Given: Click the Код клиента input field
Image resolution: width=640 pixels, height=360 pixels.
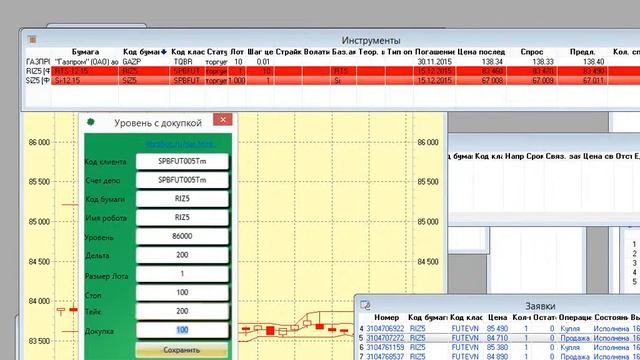Looking at the screenshot, I should click(x=182, y=161).
